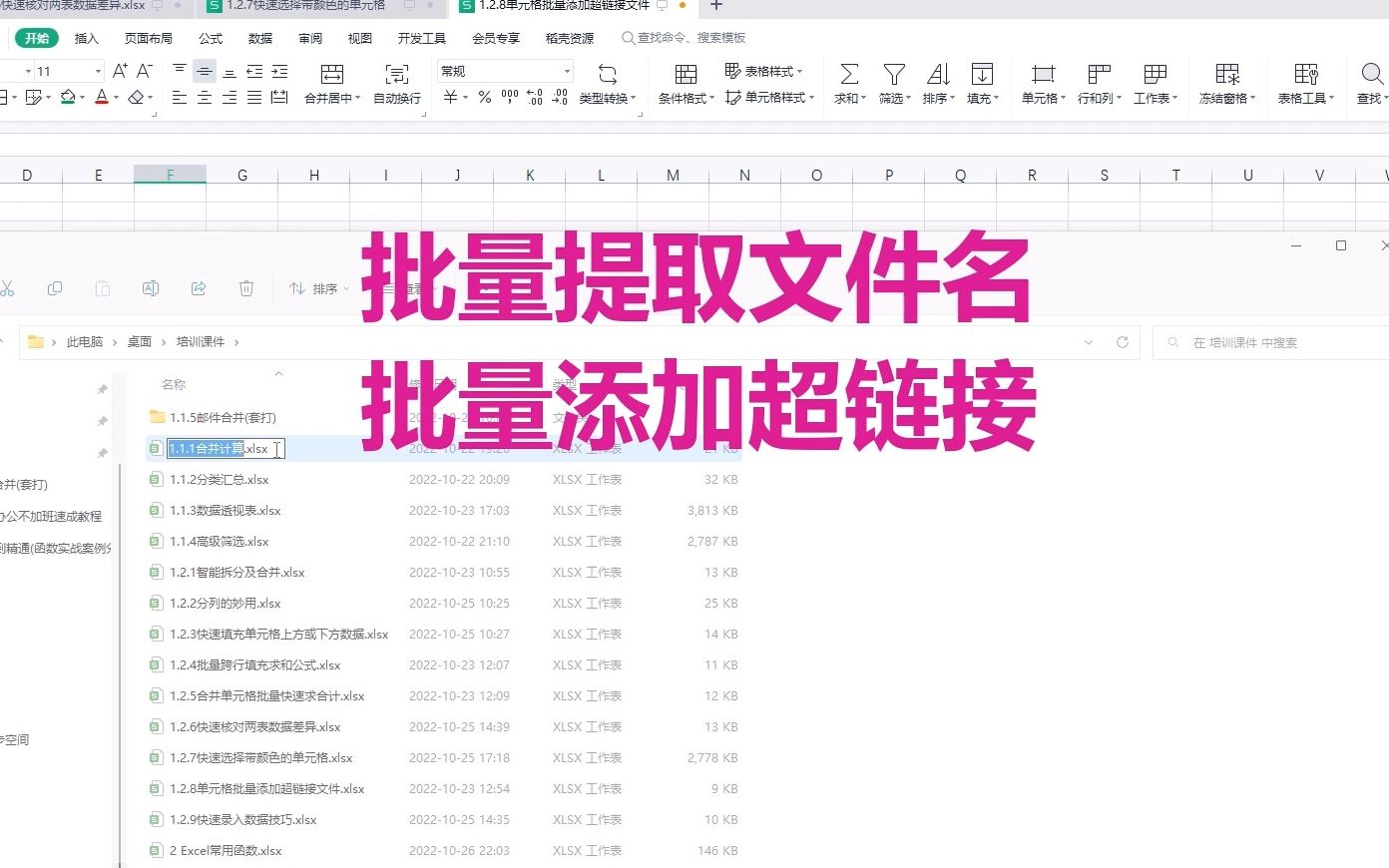Toggle center alignment formatting
The image size is (1389, 868).
click(205, 97)
